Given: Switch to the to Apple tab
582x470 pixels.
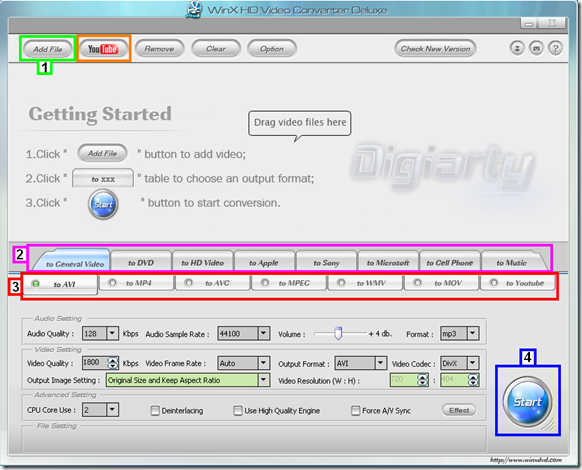Looking at the screenshot, I should 264,262.
